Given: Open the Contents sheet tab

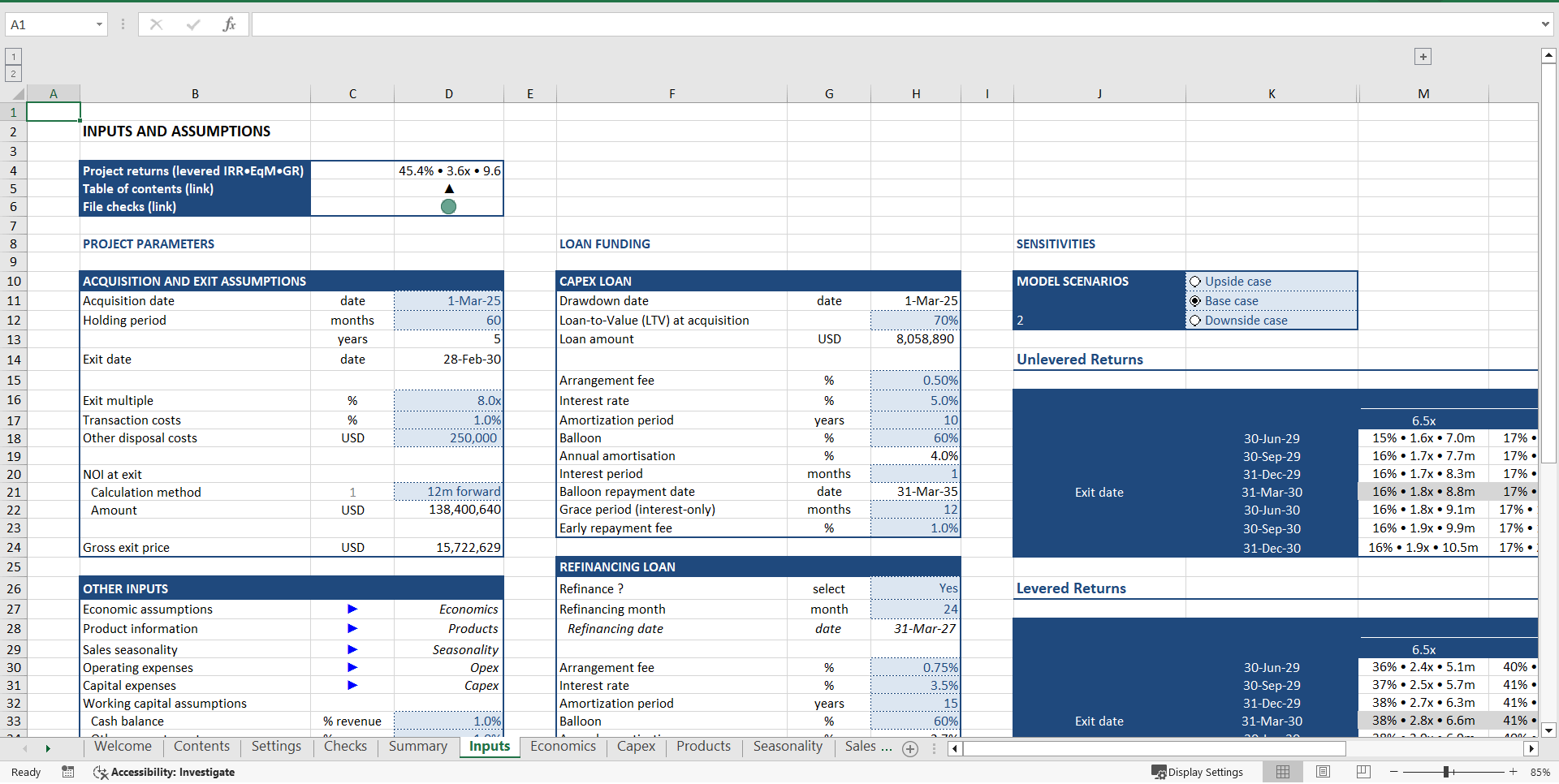Looking at the screenshot, I should [x=201, y=747].
